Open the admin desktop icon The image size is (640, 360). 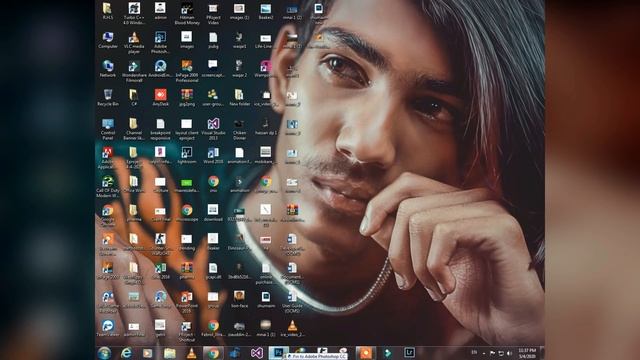tap(160, 11)
